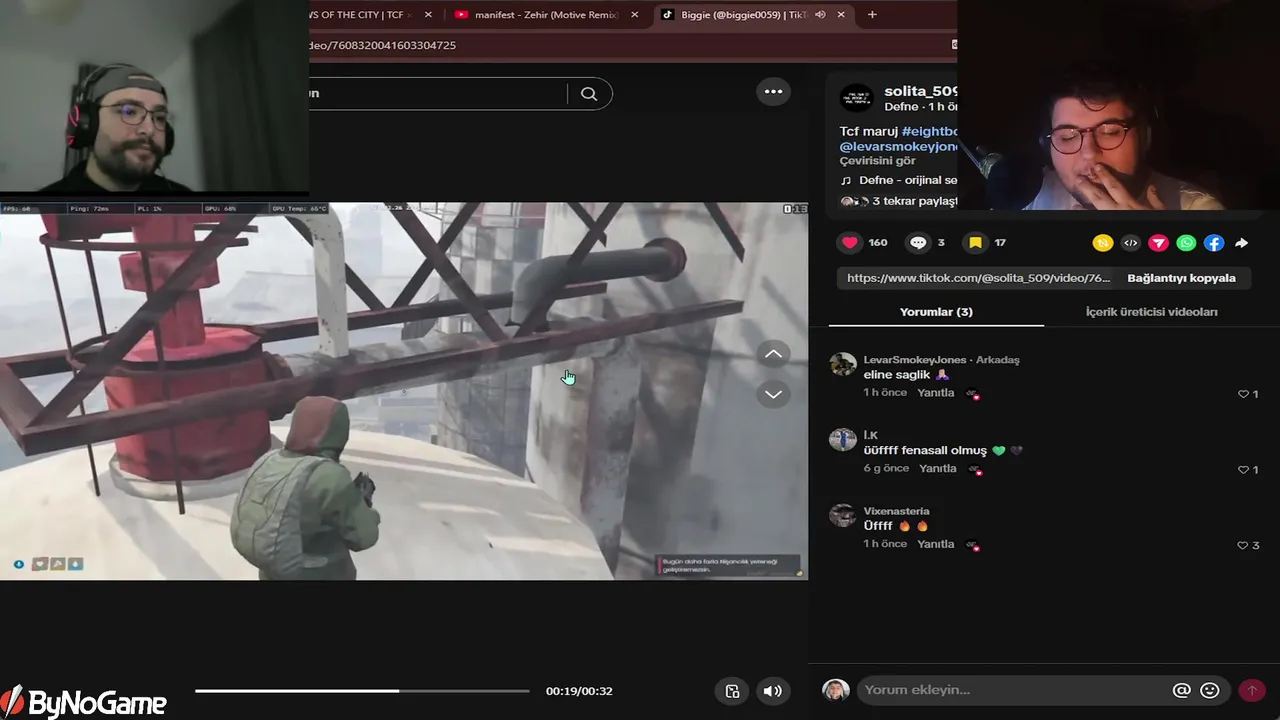The height and width of the screenshot is (720, 1280).
Task: Open the emoji picker in comment box
Action: tap(1210, 690)
